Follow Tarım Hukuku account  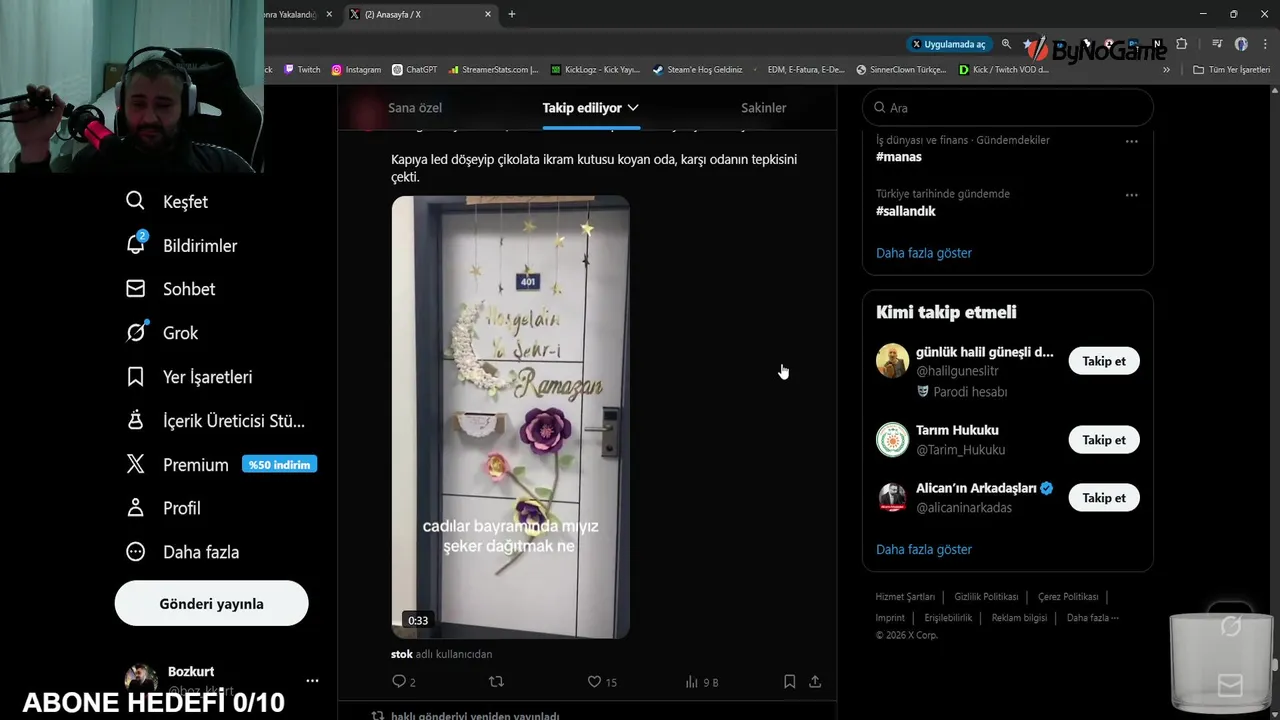point(1104,440)
